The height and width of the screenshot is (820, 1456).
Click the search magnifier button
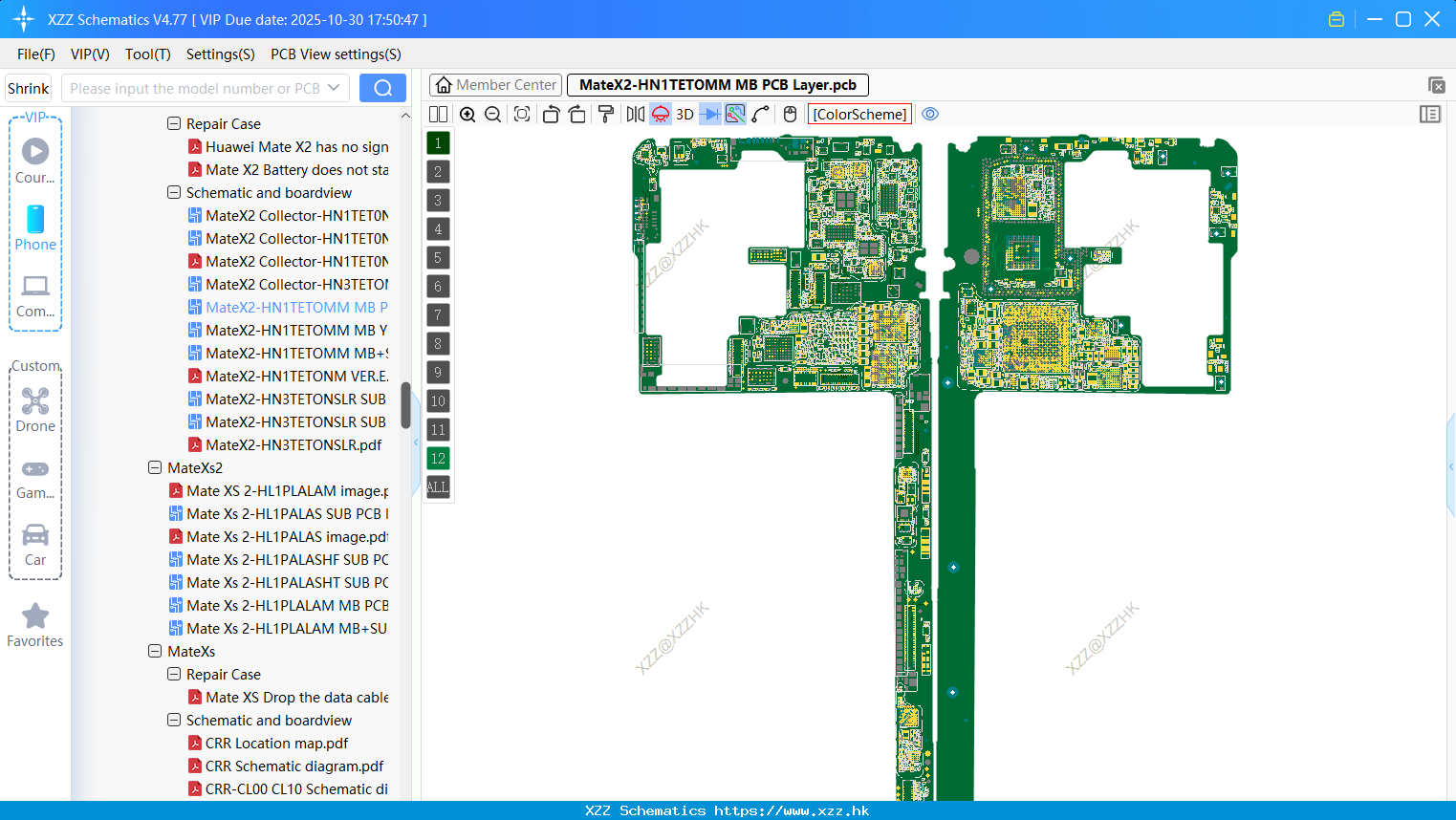pyautogui.click(x=382, y=88)
